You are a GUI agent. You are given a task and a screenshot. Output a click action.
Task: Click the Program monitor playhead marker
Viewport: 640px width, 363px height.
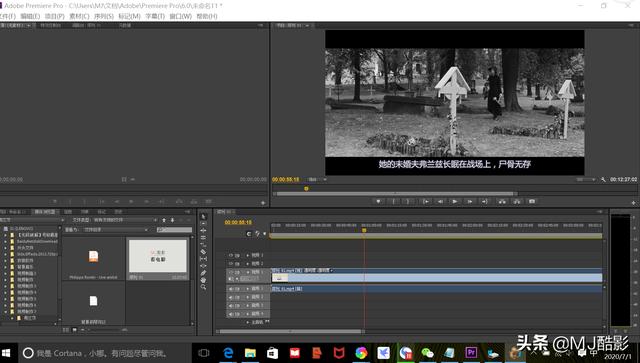pyautogui.click(x=306, y=189)
